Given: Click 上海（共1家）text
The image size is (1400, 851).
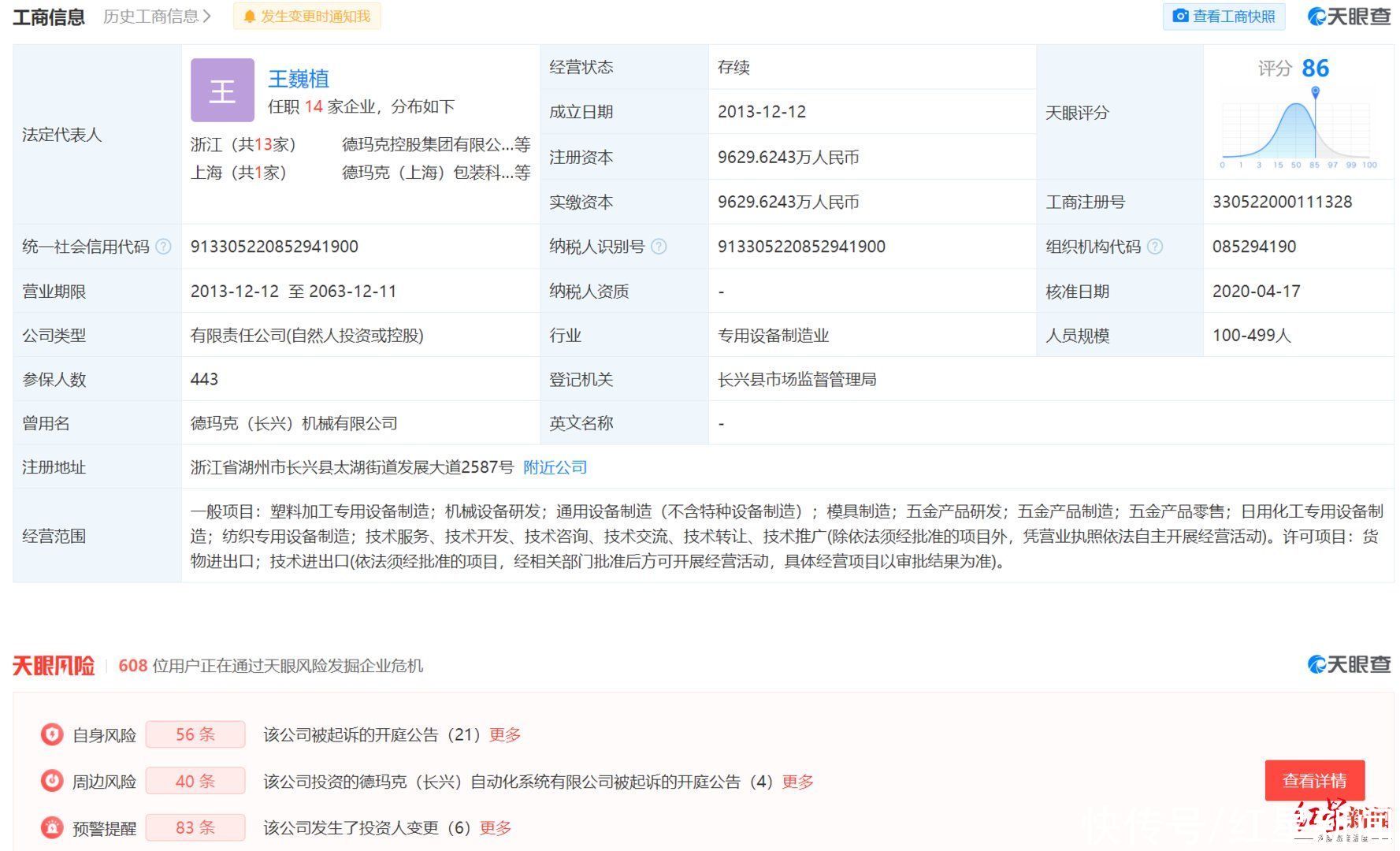Looking at the screenshot, I should (x=239, y=173).
